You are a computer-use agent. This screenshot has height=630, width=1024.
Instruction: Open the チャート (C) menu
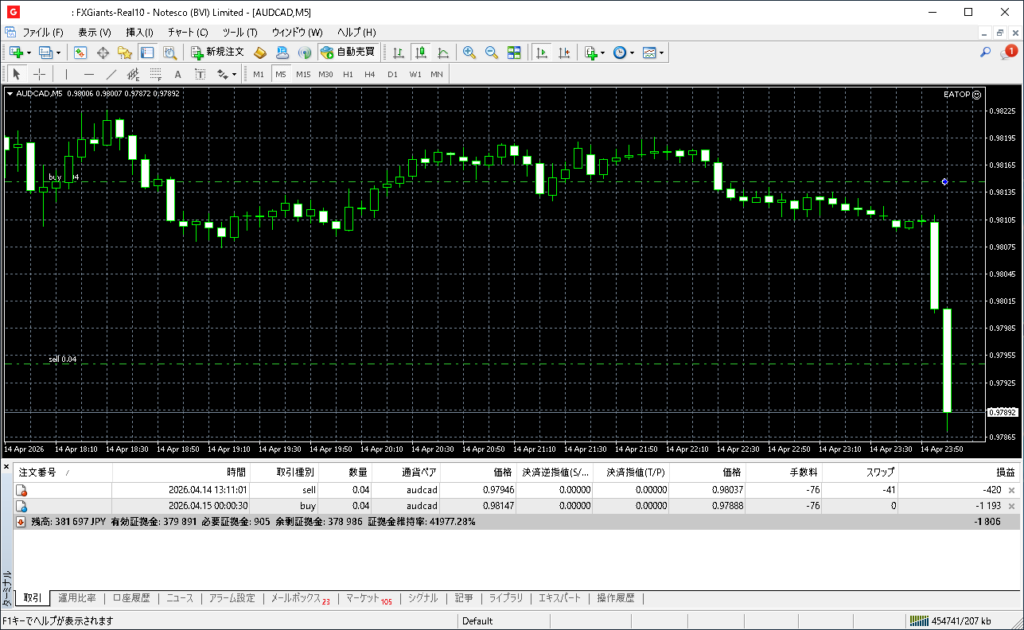188,32
